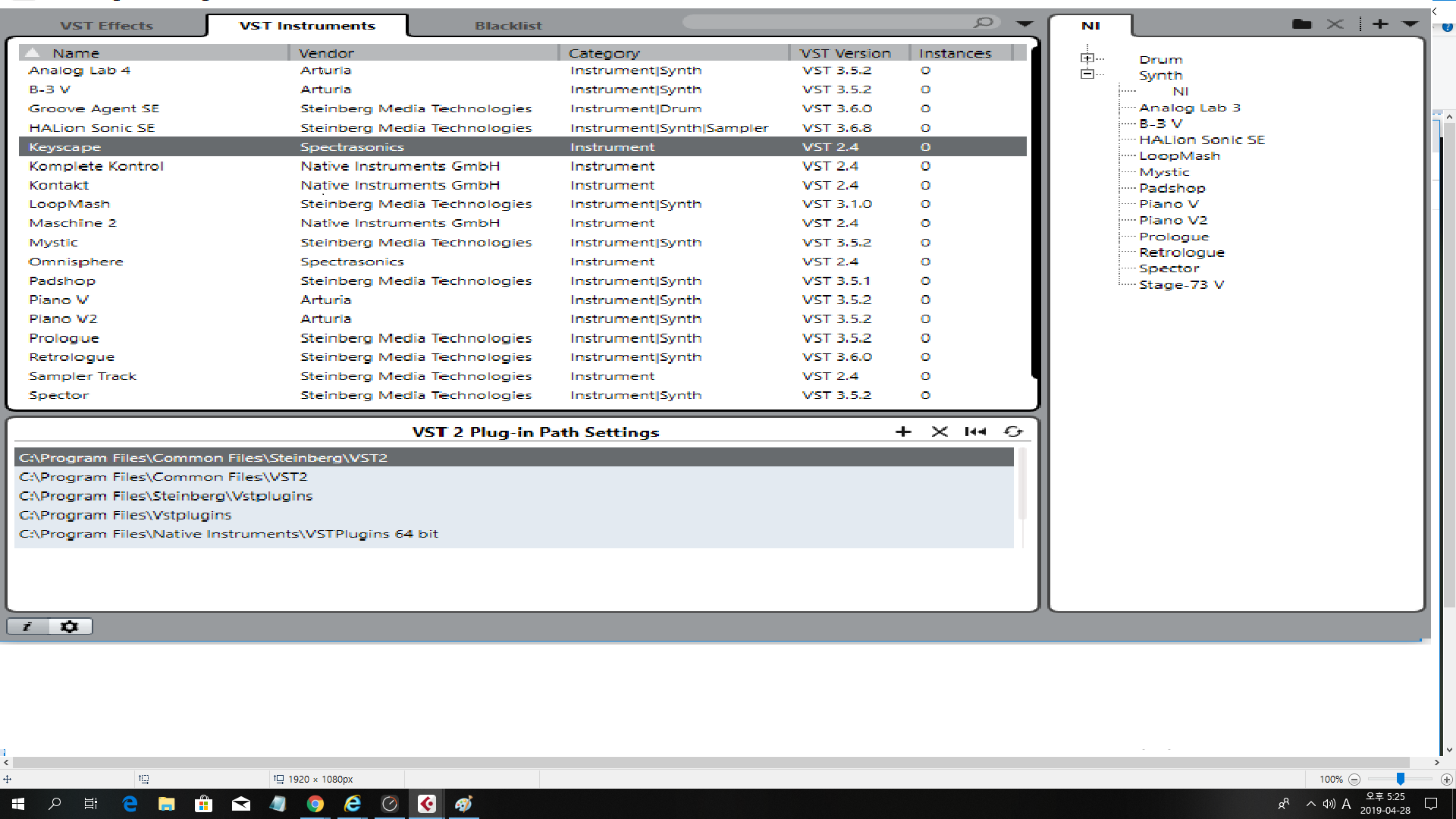This screenshot has height=819, width=1456.
Task: Select Analog Lab 3 in the collection tree
Action: coord(1189,108)
